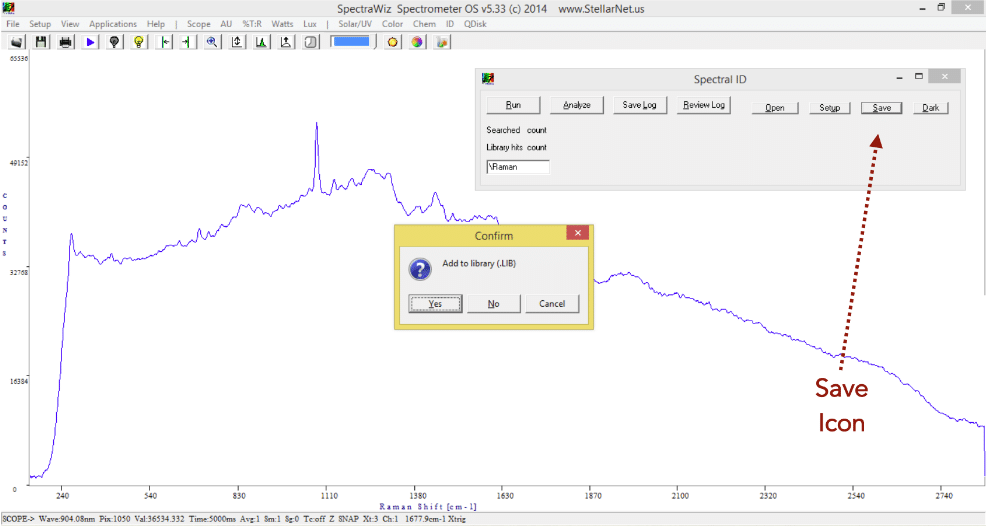The height and width of the screenshot is (529, 987).
Task: Open the Setup menu in menu bar
Action: click(x=40, y=23)
